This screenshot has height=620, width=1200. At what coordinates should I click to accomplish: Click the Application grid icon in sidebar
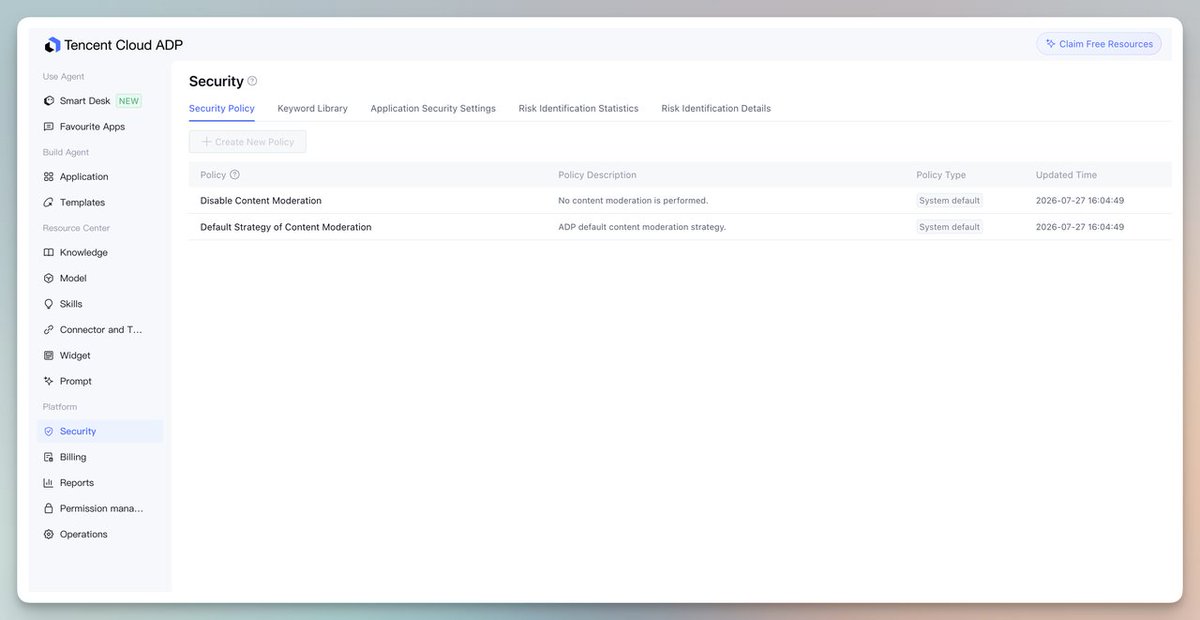(x=49, y=177)
